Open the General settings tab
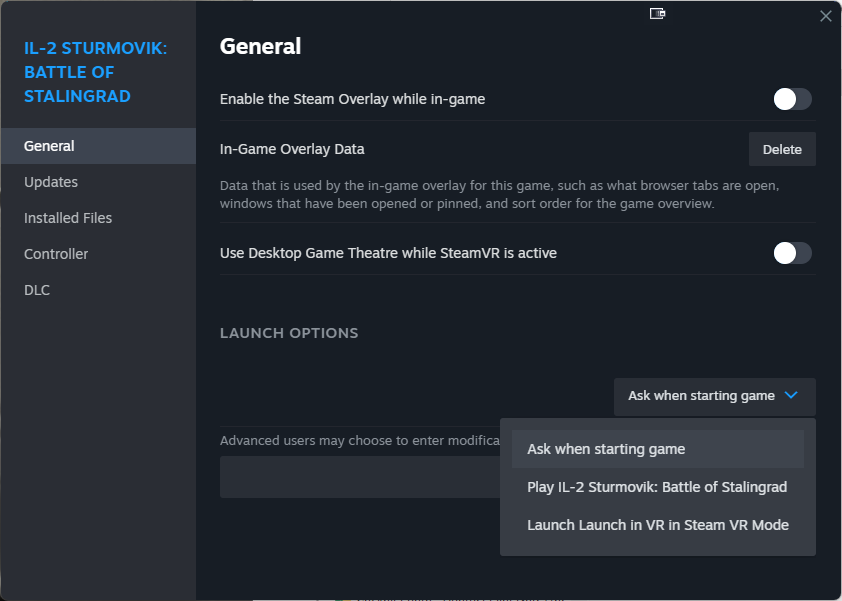The image size is (842, 601). click(50, 146)
